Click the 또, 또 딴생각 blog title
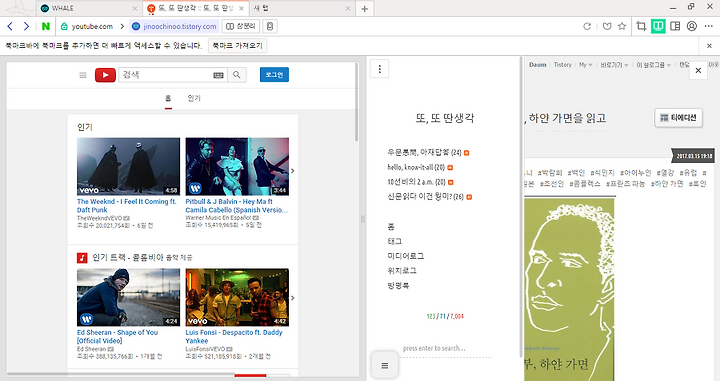 click(x=445, y=118)
